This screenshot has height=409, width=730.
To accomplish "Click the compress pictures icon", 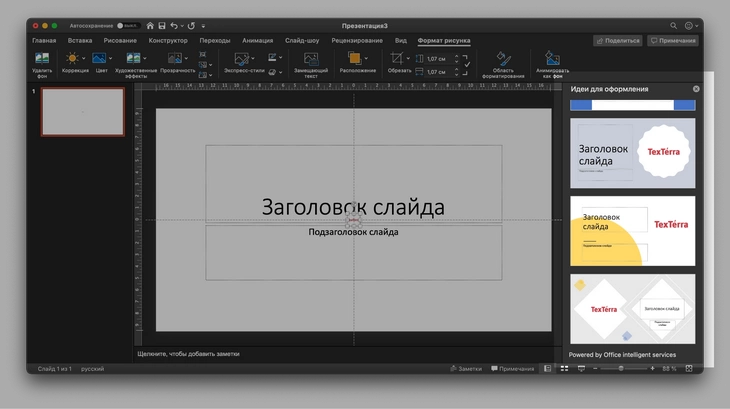I will point(203,55).
